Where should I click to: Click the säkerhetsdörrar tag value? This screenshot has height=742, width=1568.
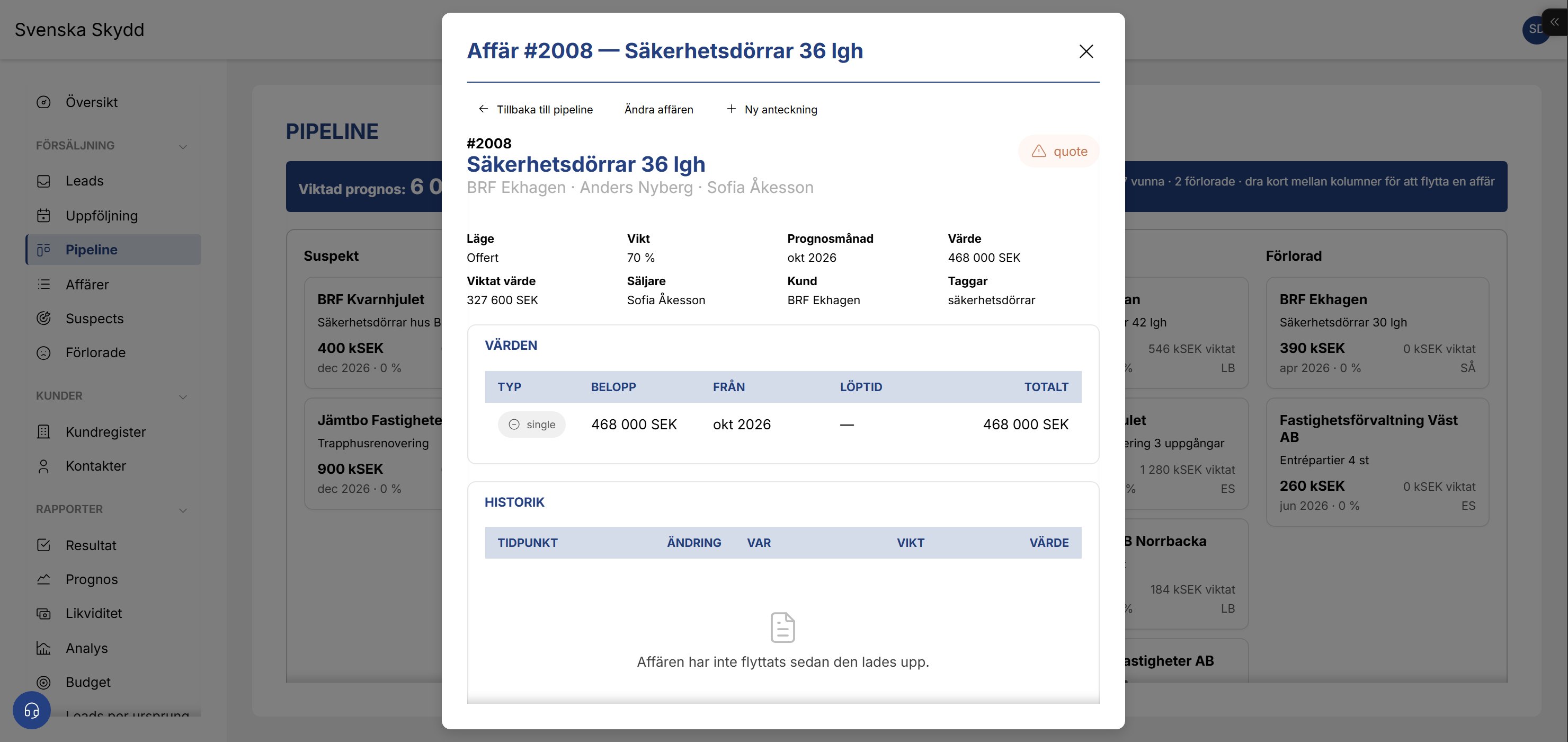pyautogui.click(x=991, y=300)
